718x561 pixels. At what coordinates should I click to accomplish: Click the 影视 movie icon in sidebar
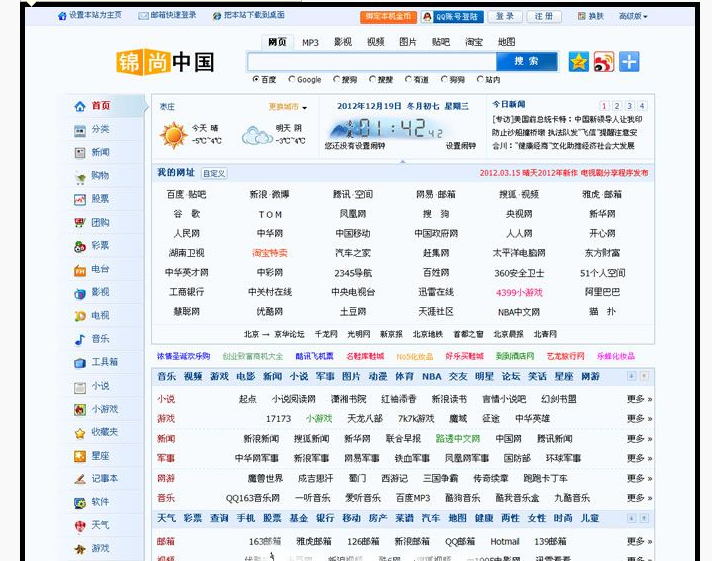[80, 293]
